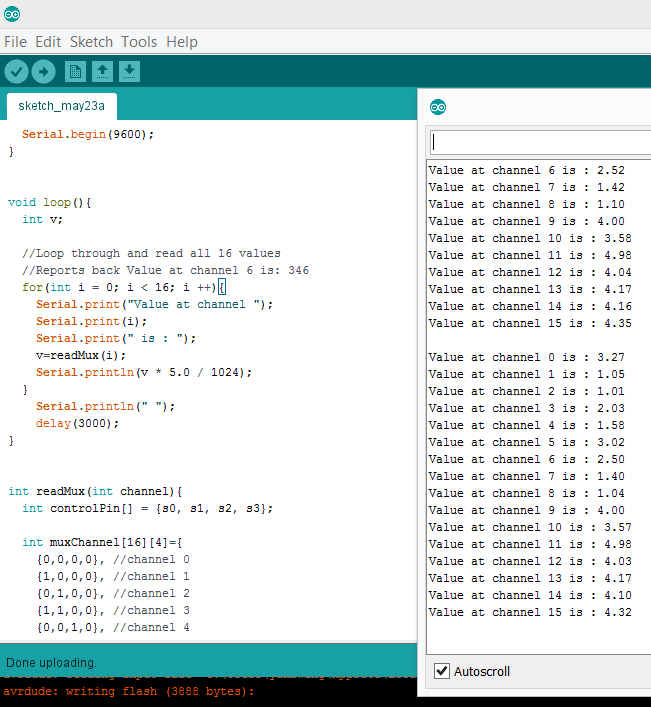651x707 pixels.
Task: Open the File menu
Action: 15,42
